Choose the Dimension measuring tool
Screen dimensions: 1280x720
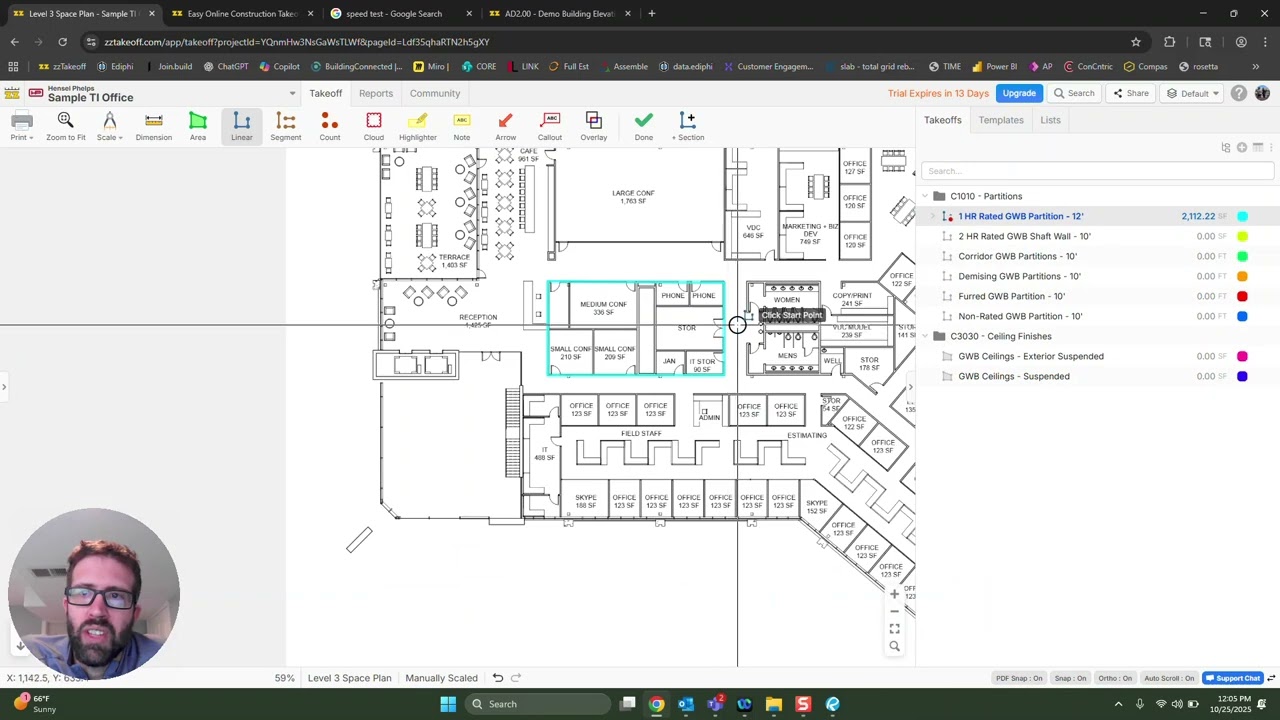click(153, 126)
